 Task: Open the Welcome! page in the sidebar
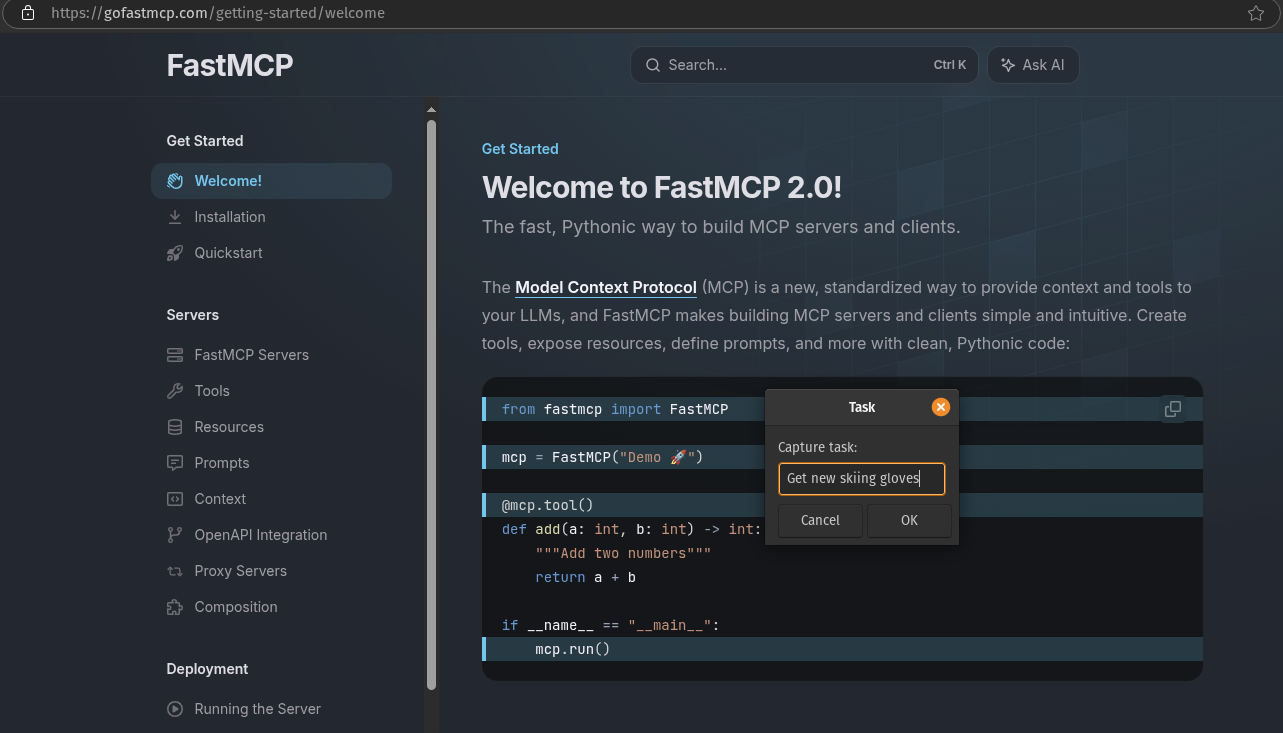coord(271,181)
